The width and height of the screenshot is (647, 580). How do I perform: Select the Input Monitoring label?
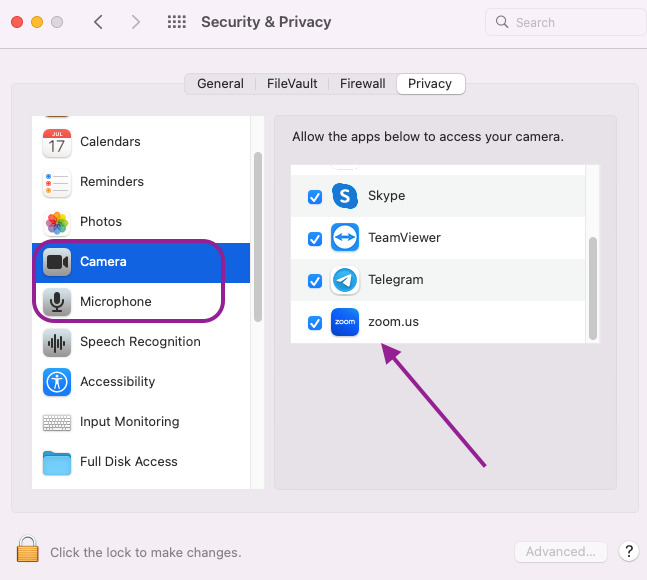coord(130,422)
